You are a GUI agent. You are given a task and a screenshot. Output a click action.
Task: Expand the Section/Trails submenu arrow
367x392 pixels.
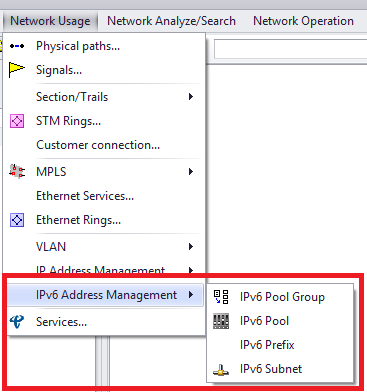coord(191,97)
